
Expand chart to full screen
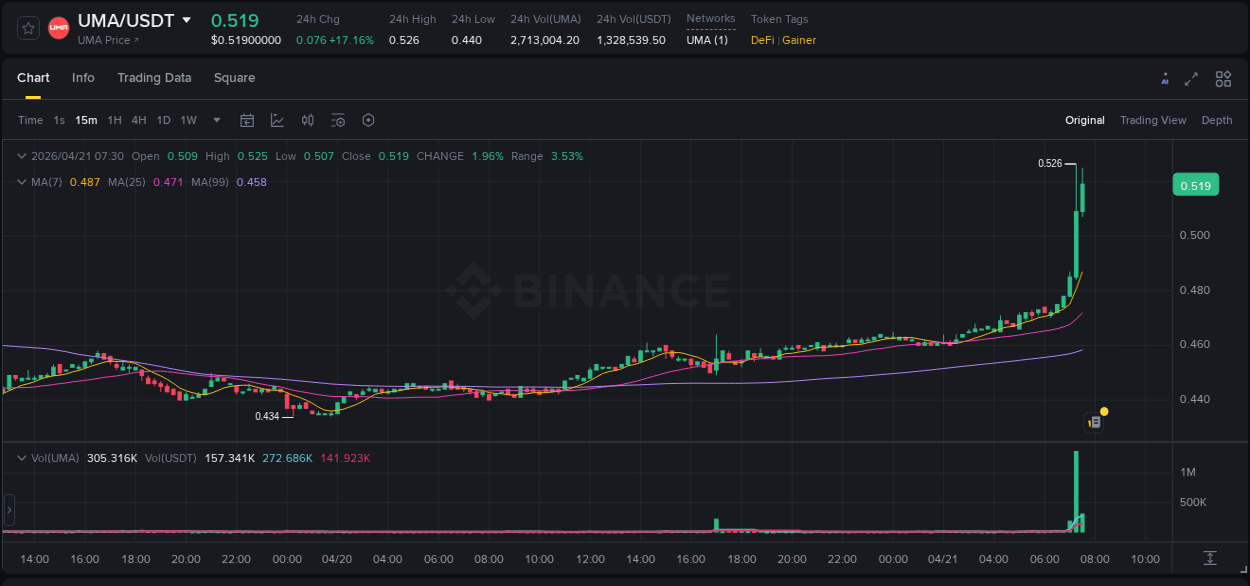pos(1192,78)
